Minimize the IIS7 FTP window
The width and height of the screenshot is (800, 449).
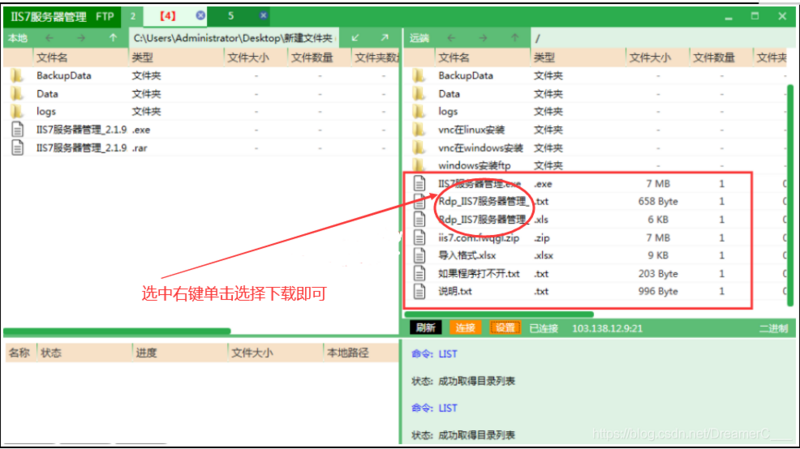(x=729, y=17)
